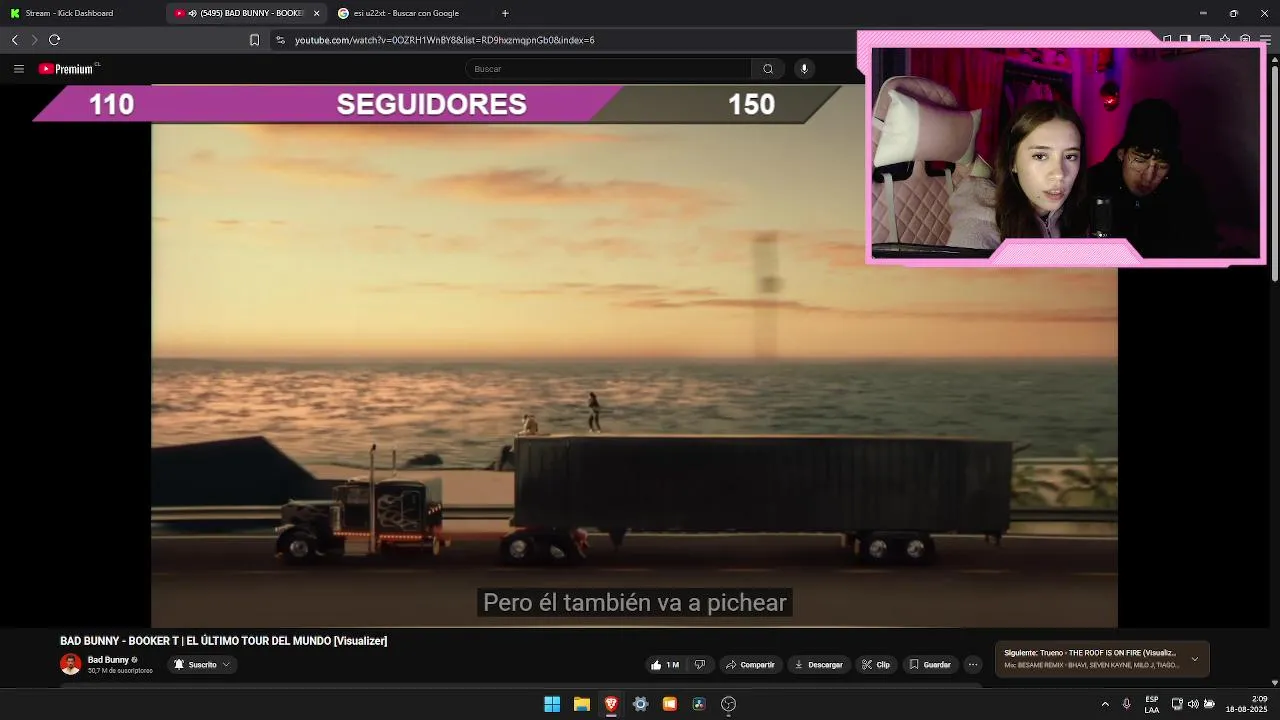1280x720 pixels.
Task: Reload the page with the refresh icon
Action: 54,40
